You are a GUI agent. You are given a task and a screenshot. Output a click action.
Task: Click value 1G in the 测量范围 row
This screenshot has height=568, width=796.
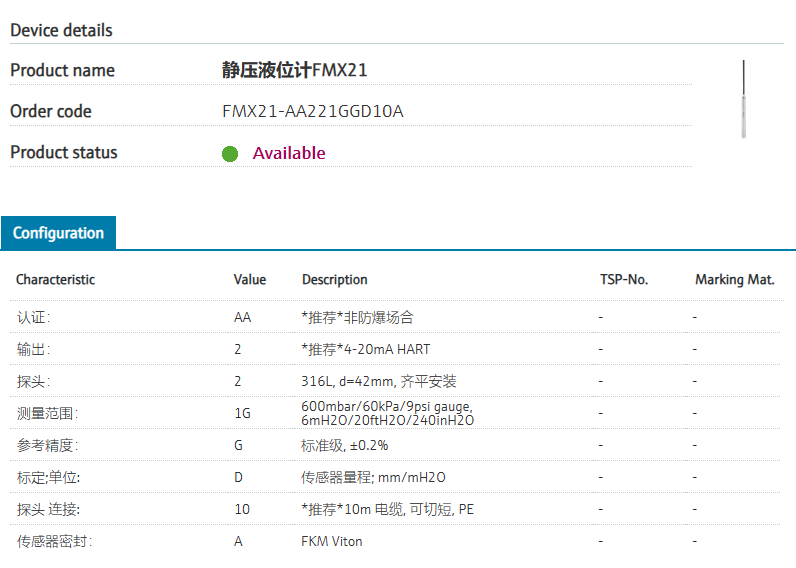tap(242, 413)
